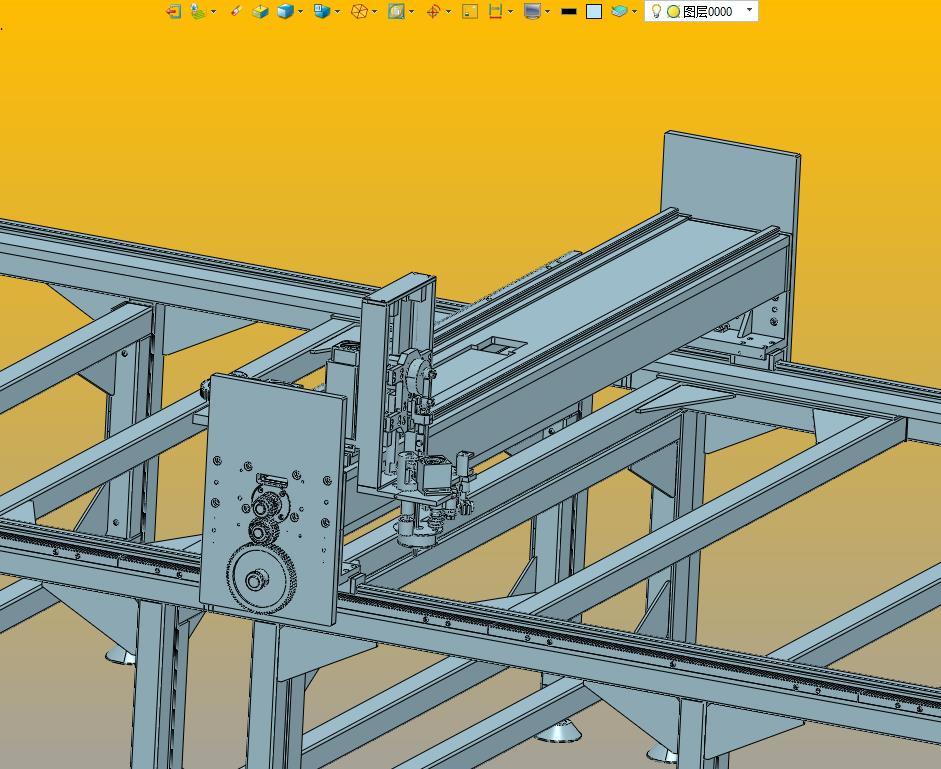Image resolution: width=941 pixels, height=769 pixels.
Task: Click the blue shaded cube display icon
Action: pyautogui.click(x=285, y=11)
